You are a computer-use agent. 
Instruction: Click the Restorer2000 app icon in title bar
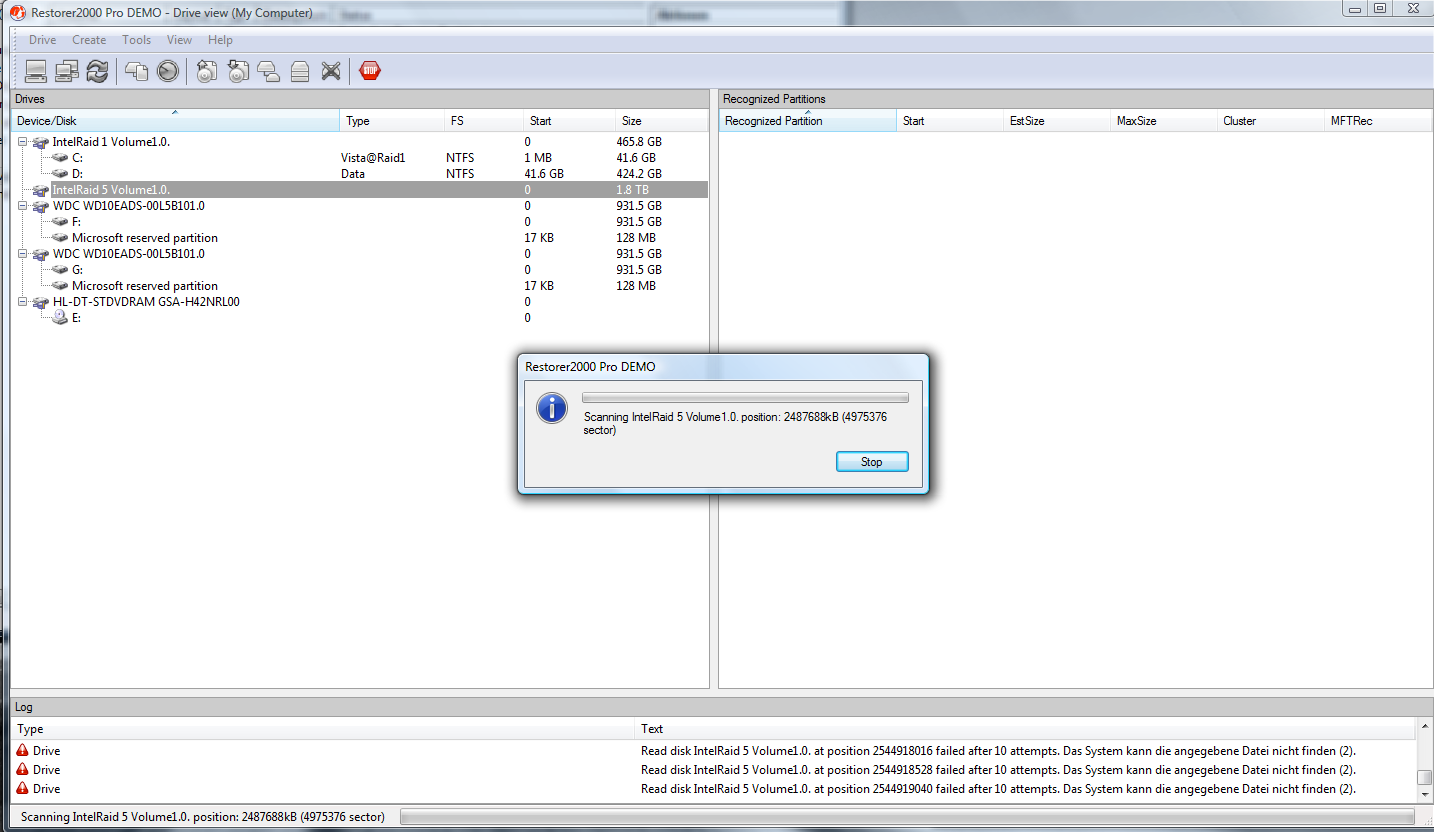pos(17,12)
